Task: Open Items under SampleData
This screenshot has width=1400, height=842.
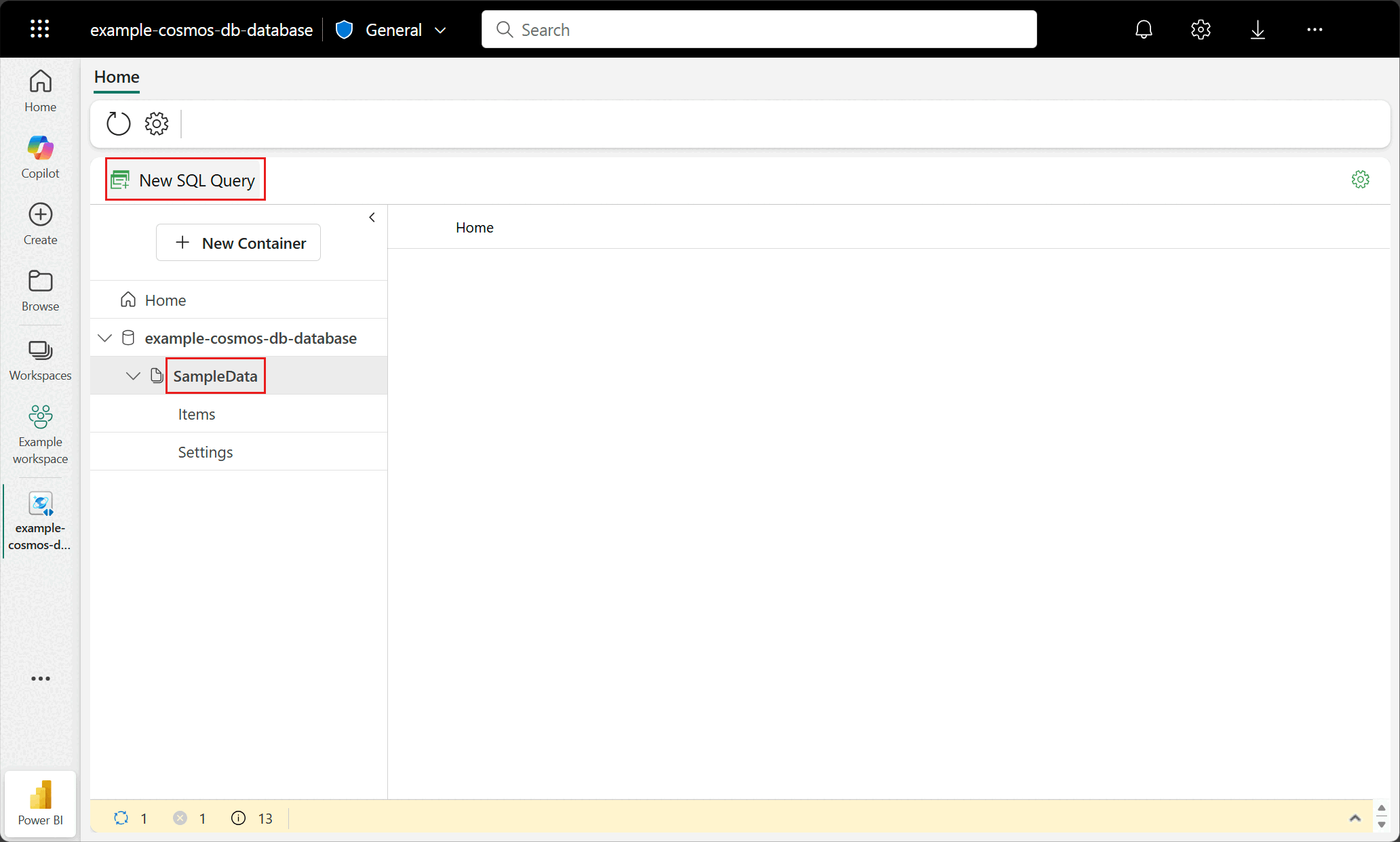Action: 197,414
